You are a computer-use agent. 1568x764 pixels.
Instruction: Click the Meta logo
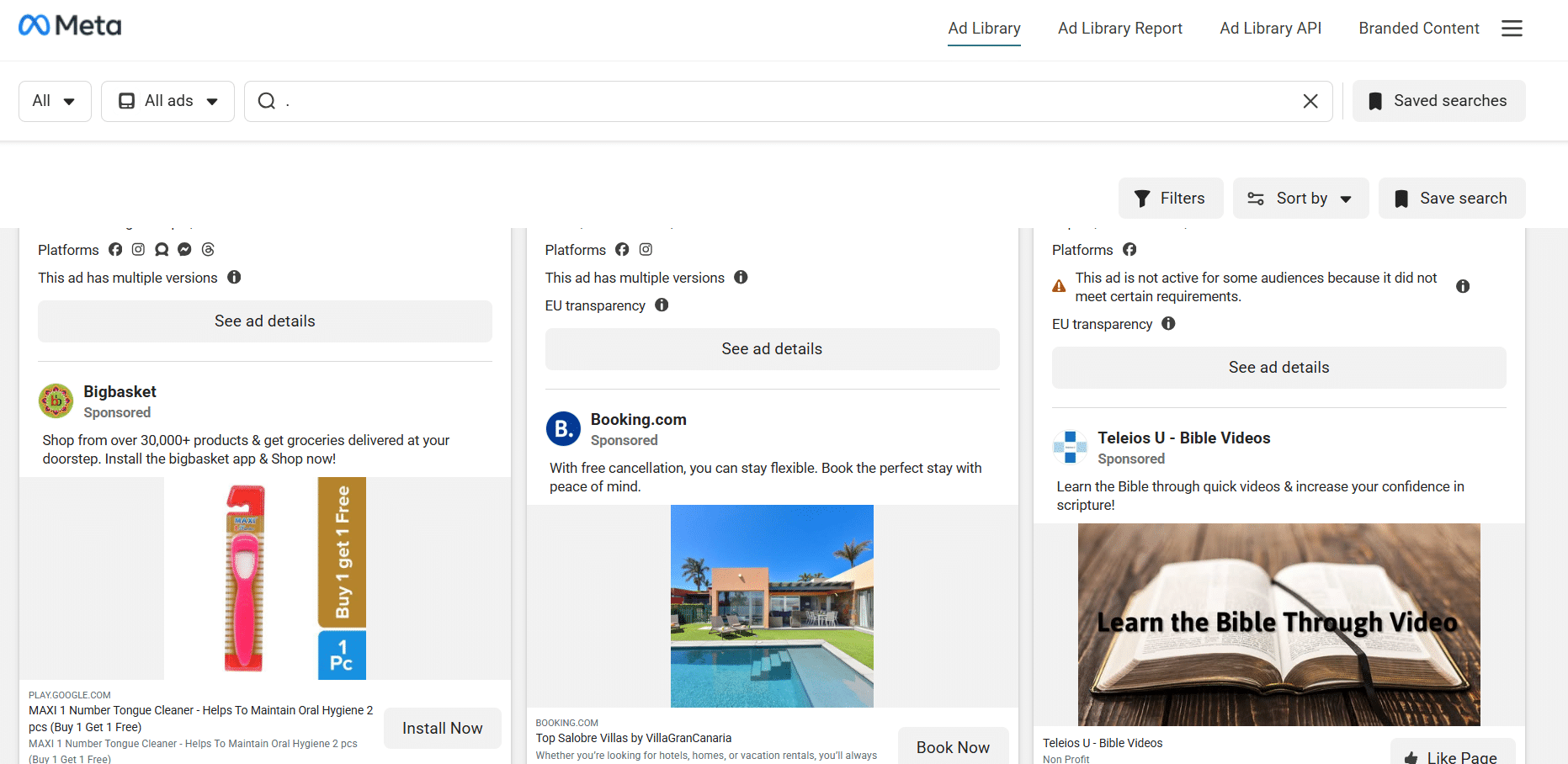[70, 26]
